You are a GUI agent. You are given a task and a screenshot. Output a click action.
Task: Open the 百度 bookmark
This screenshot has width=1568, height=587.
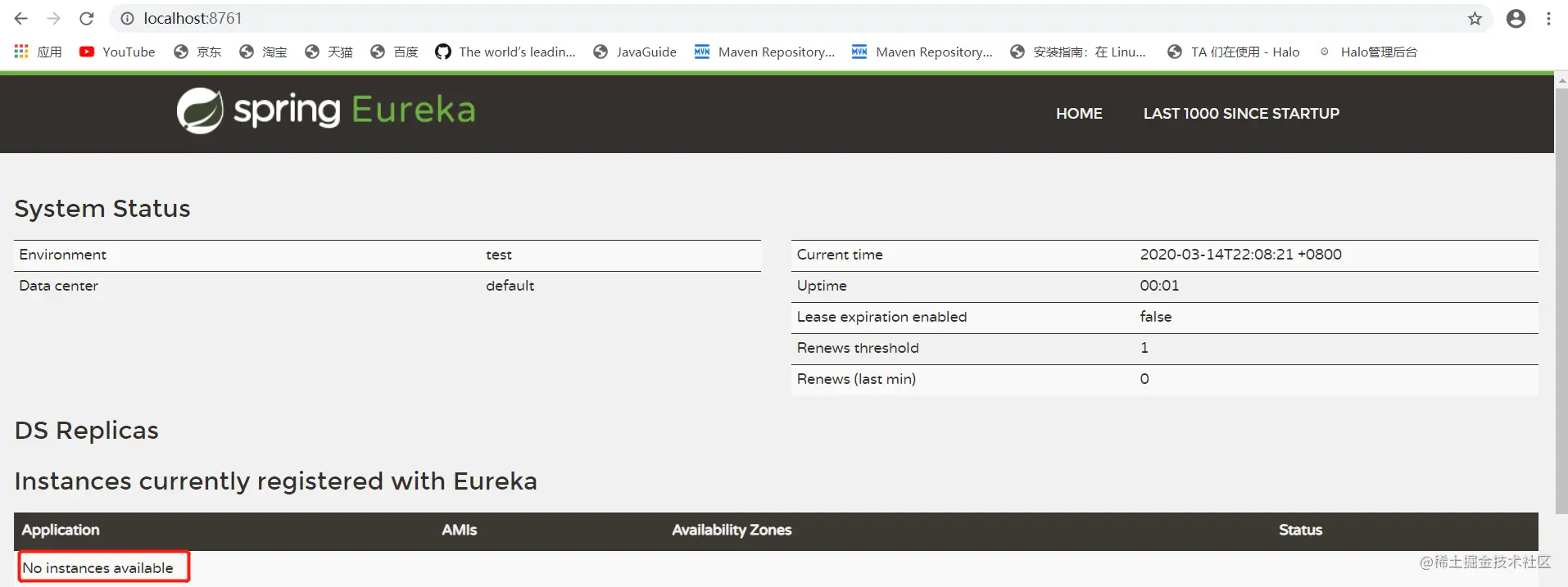tap(394, 52)
